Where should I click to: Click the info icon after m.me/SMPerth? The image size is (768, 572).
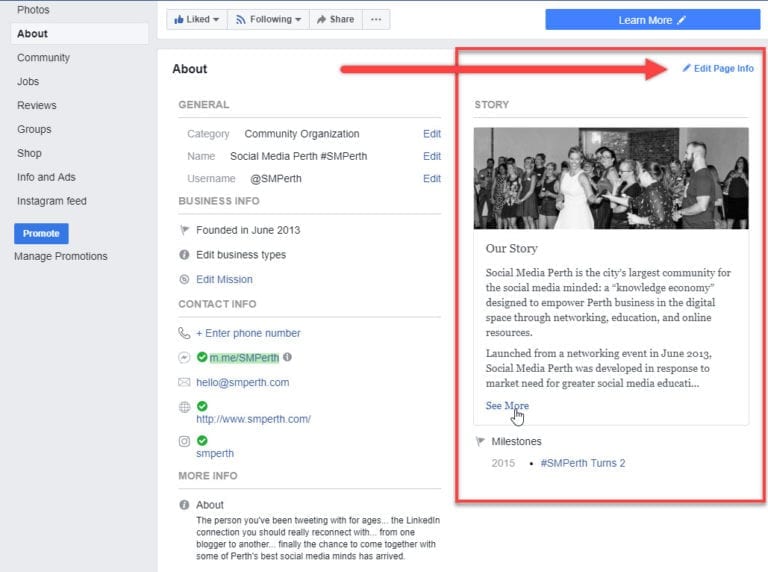point(288,357)
